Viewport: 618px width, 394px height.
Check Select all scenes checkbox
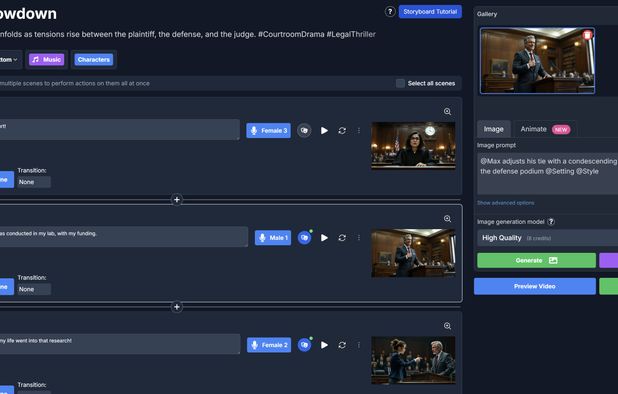click(400, 83)
